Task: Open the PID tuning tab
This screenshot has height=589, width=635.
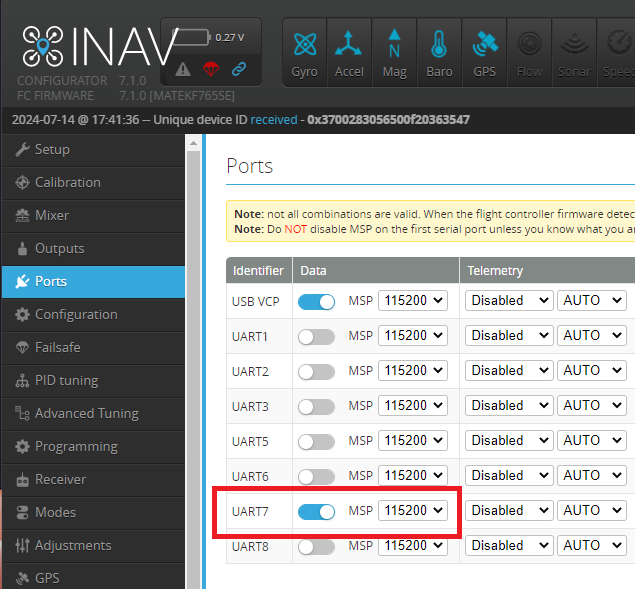Action: tap(94, 381)
